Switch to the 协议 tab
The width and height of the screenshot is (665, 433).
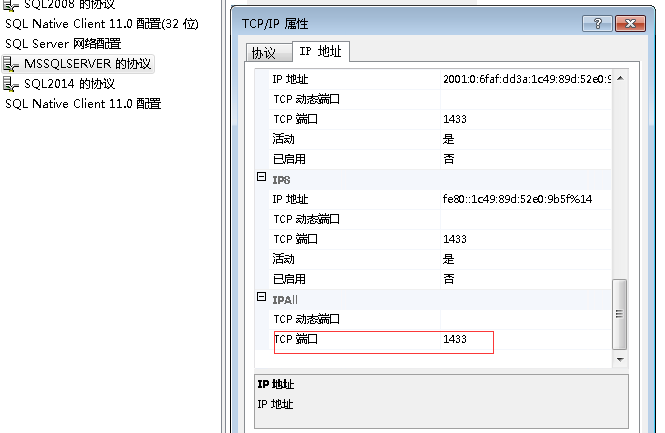[268, 53]
